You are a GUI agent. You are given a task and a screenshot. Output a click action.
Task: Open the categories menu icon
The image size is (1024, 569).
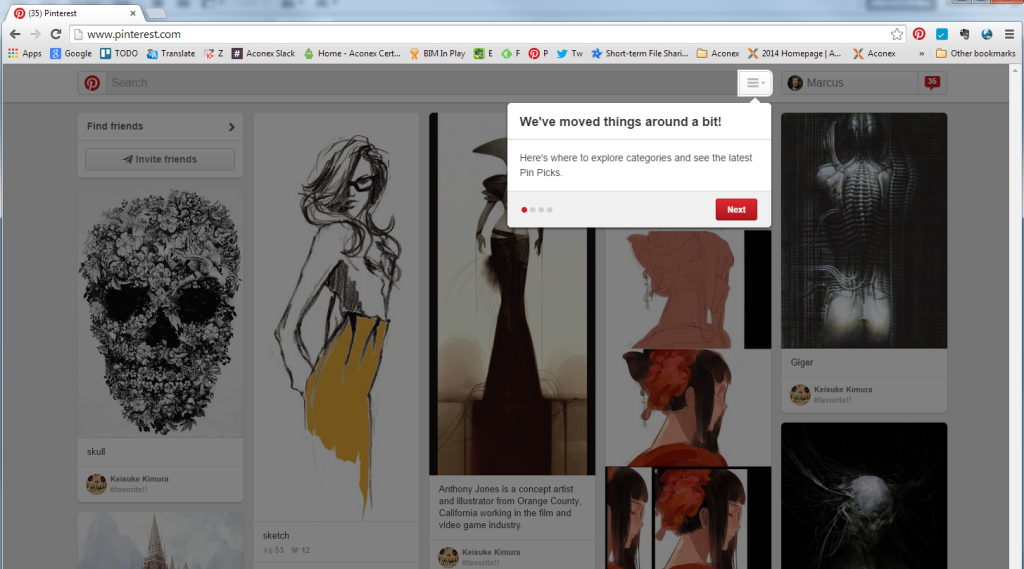755,83
